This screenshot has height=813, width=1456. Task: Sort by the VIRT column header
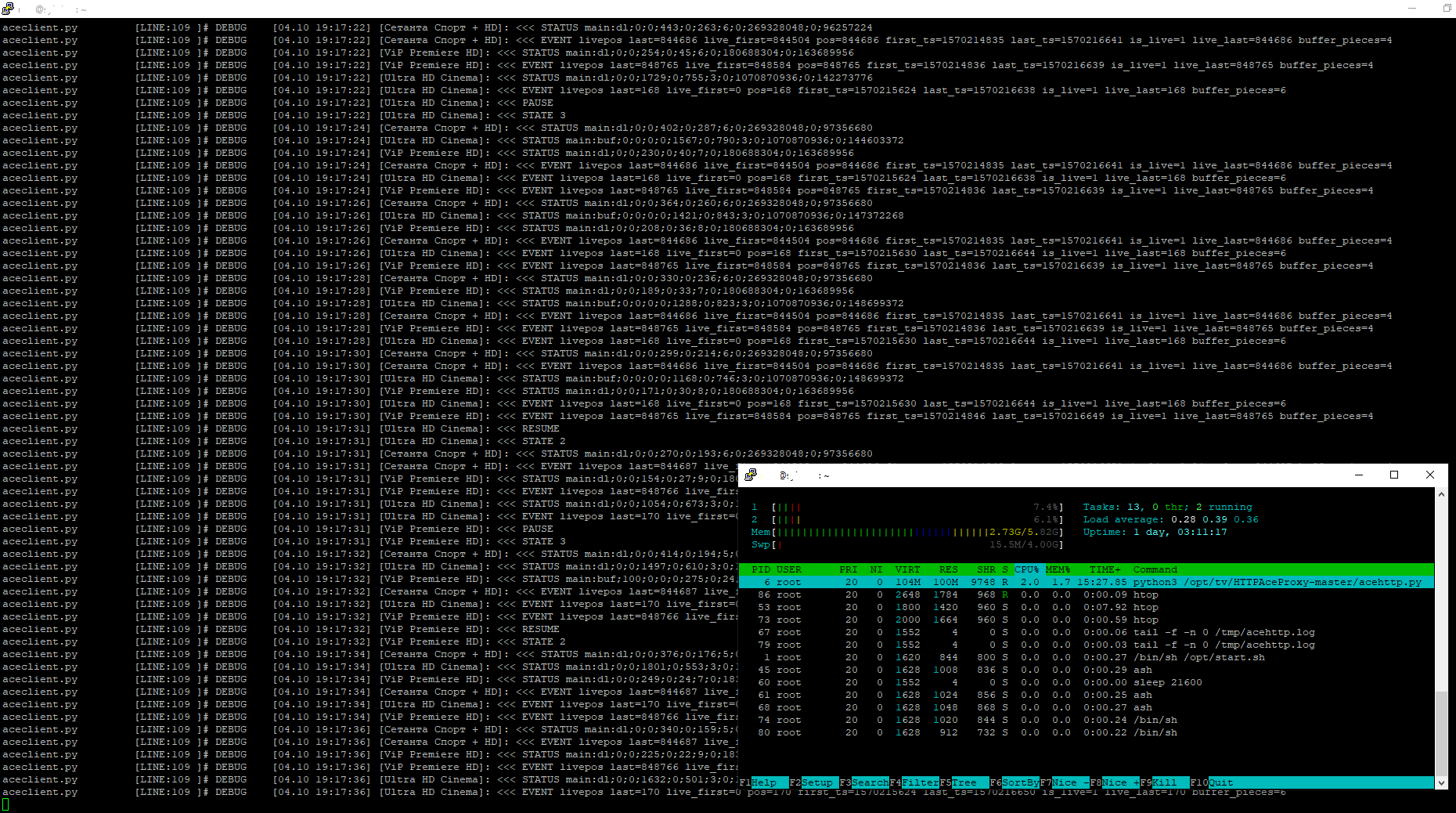click(x=908, y=569)
